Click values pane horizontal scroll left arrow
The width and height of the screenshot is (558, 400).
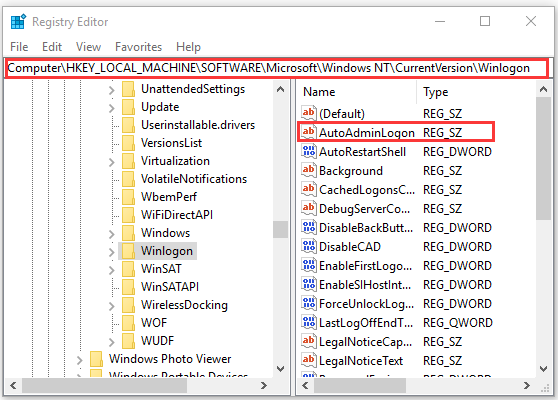tap(305, 385)
